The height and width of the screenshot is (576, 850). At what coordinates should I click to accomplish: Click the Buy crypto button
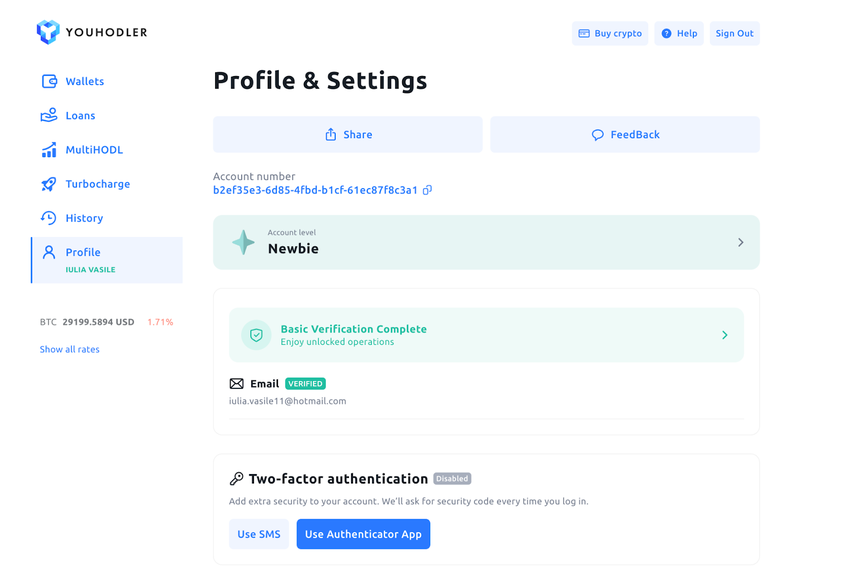[610, 34]
